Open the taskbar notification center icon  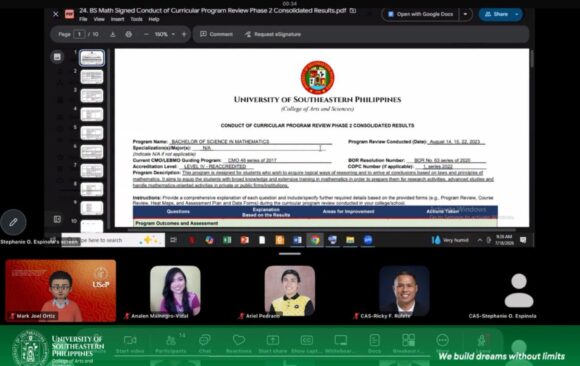point(523,240)
